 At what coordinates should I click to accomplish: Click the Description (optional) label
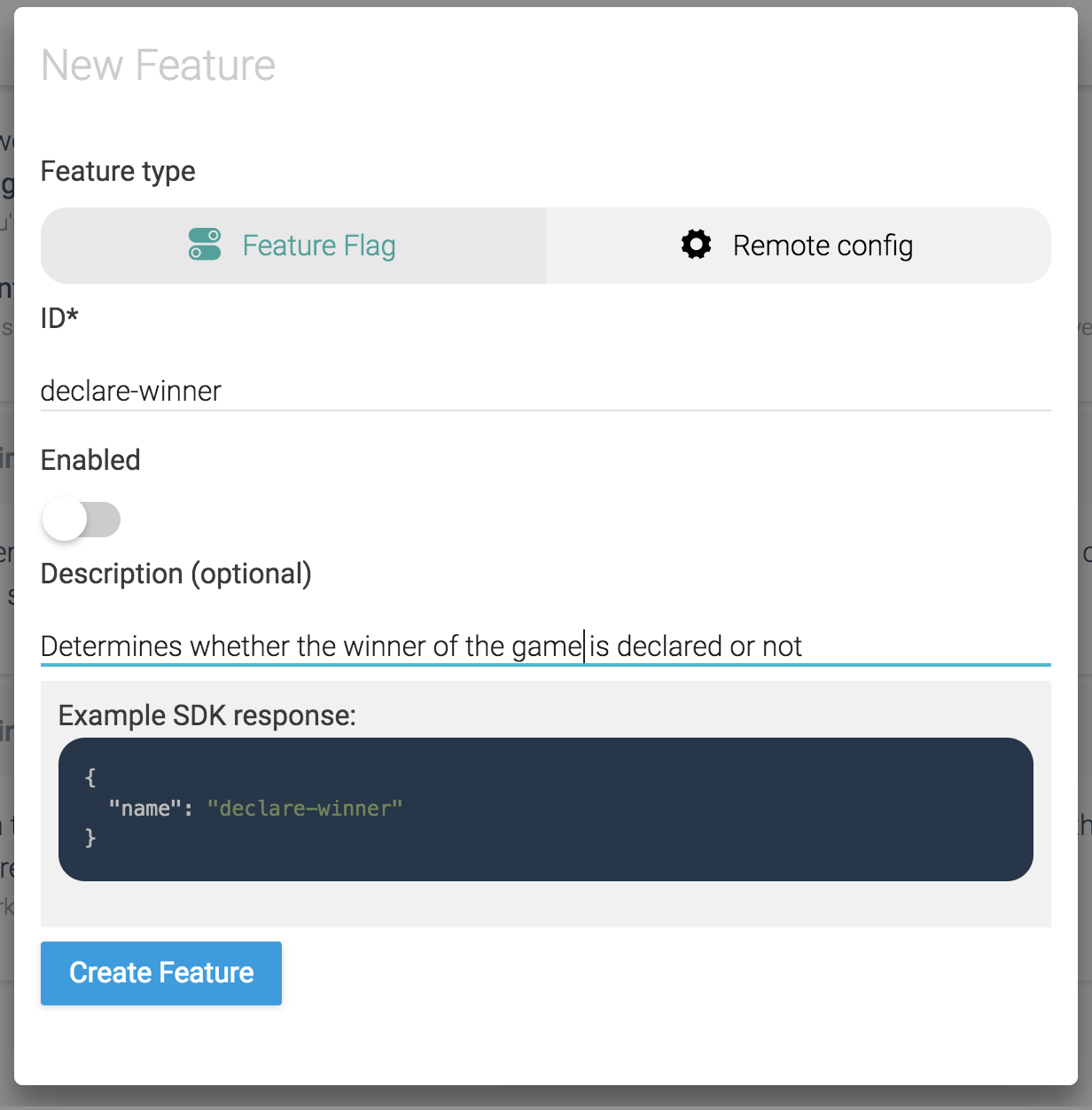[175, 574]
